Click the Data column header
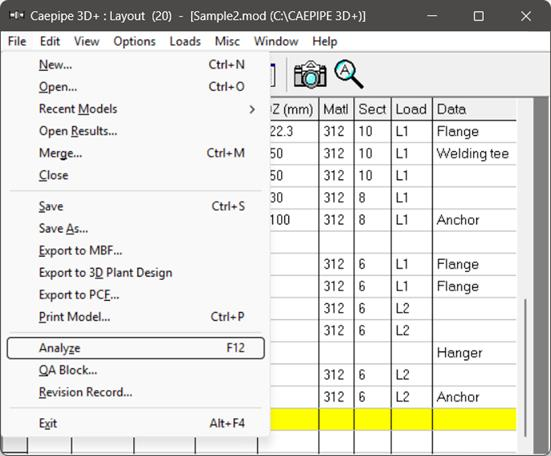This screenshot has width=551, height=456. pyautogui.click(x=474, y=109)
